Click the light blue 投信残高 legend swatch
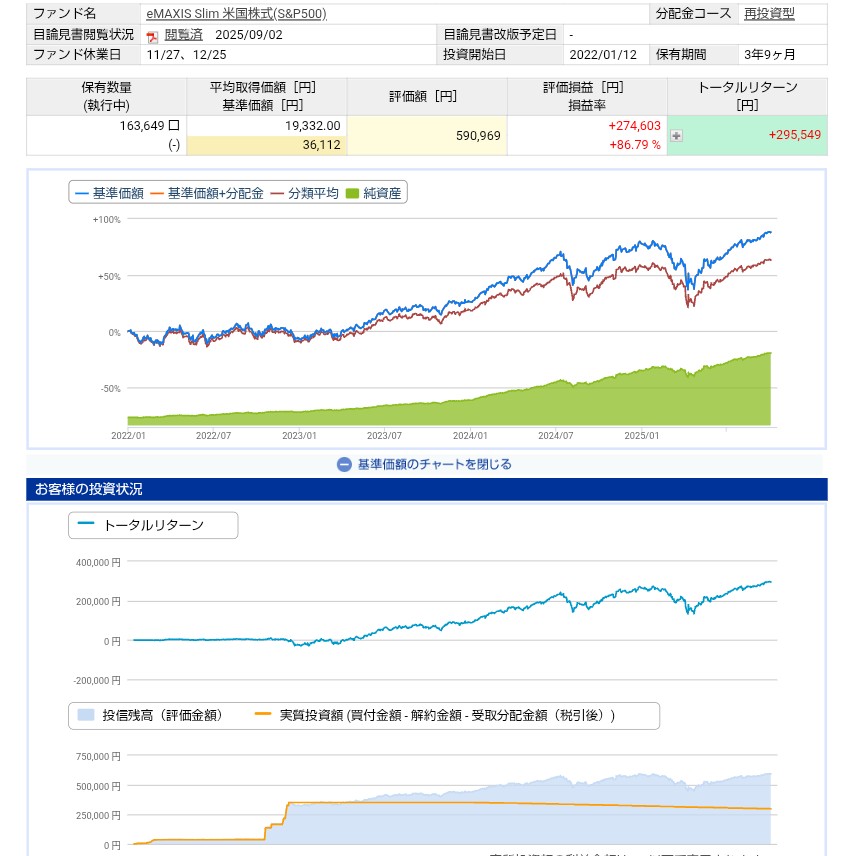The height and width of the screenshot is (856, 854). point(86,715)
